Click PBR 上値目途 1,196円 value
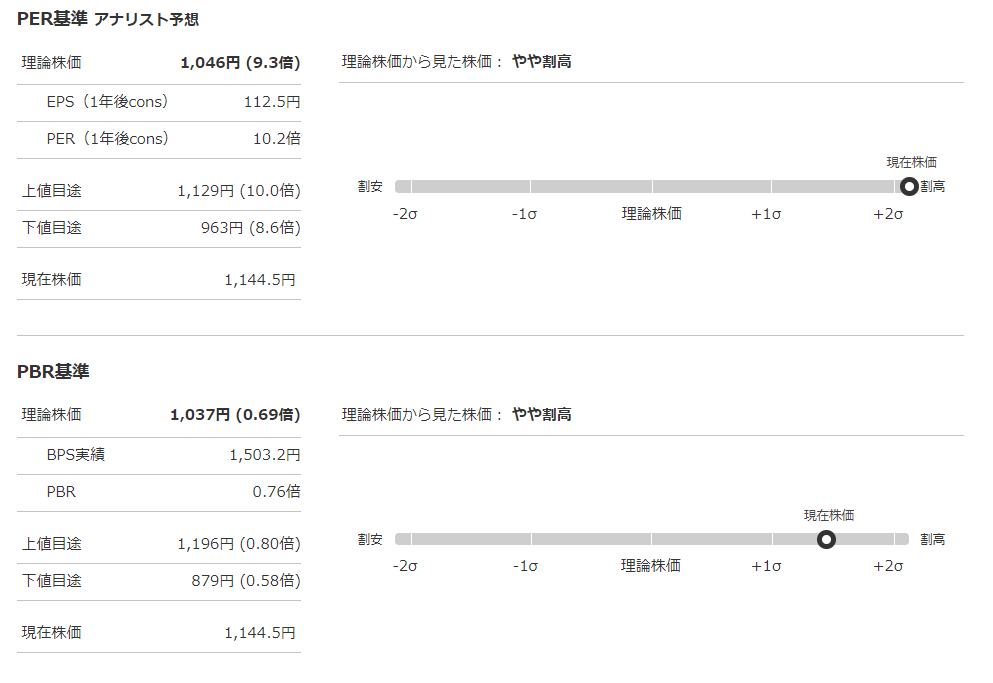Viewport: 993px width, 683px height. click(x=239, y=544)
